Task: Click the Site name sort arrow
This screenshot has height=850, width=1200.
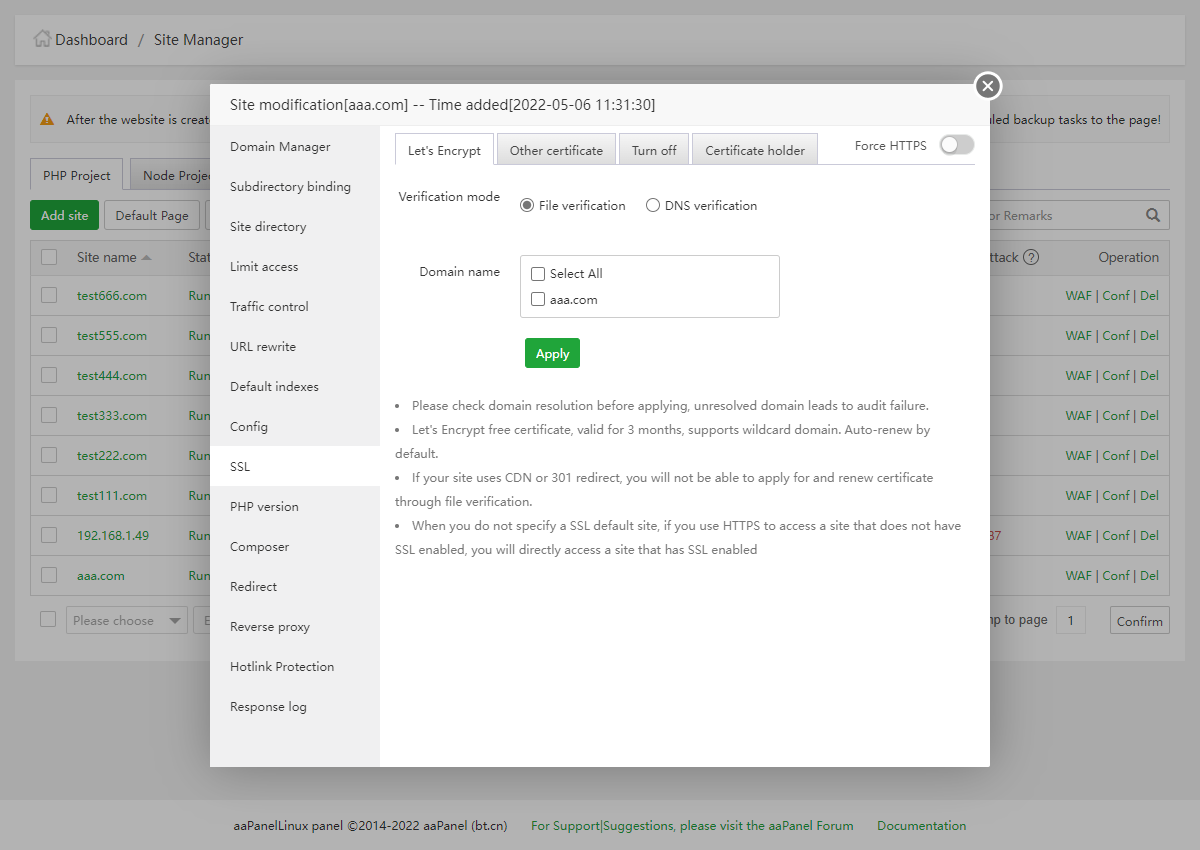Action: point(147,258)
